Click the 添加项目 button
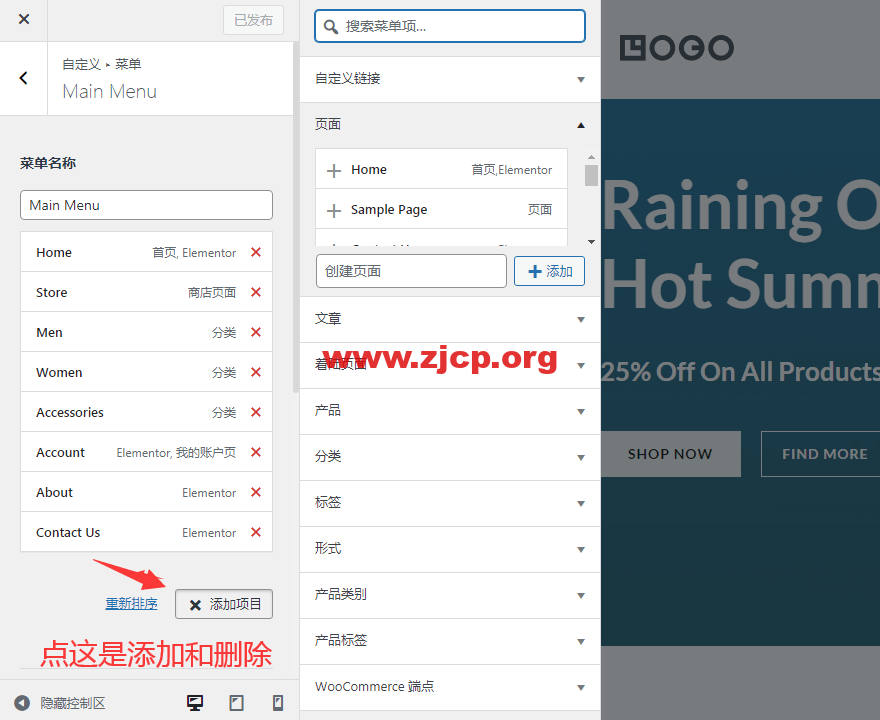This screenshot has height=720, width=880. (224, 604)
